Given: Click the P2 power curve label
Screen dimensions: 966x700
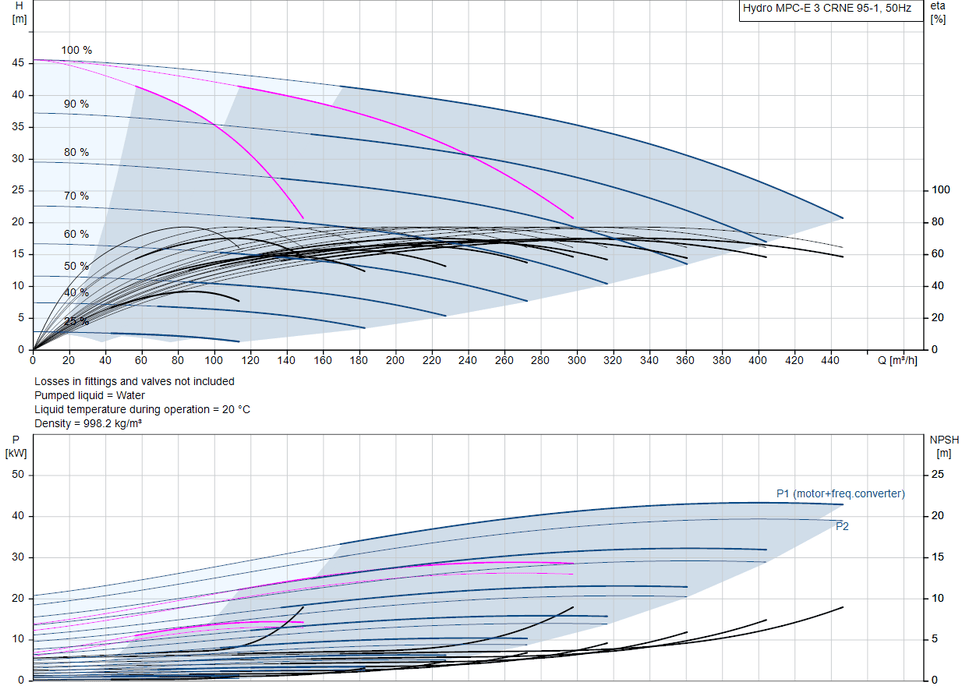Looking at the screenshot, I should [842, 526].
